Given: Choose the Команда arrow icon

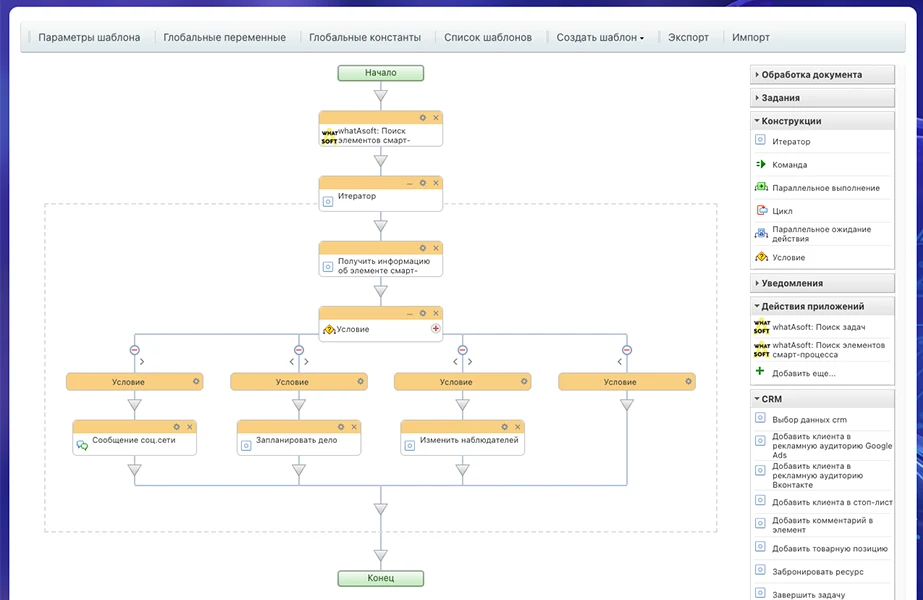Looking at the screenshot, I should tap(761, 164).
